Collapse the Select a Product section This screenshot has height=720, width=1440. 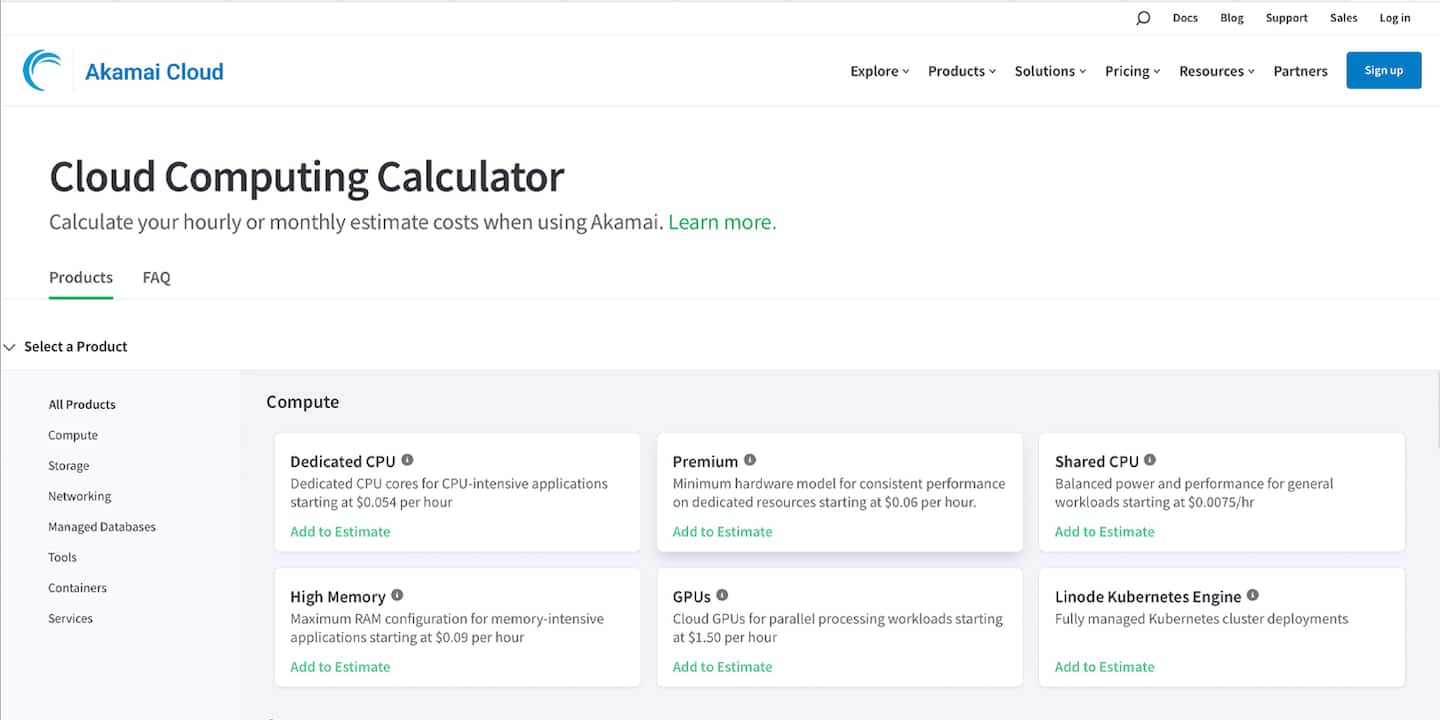(x=10, y=347)
